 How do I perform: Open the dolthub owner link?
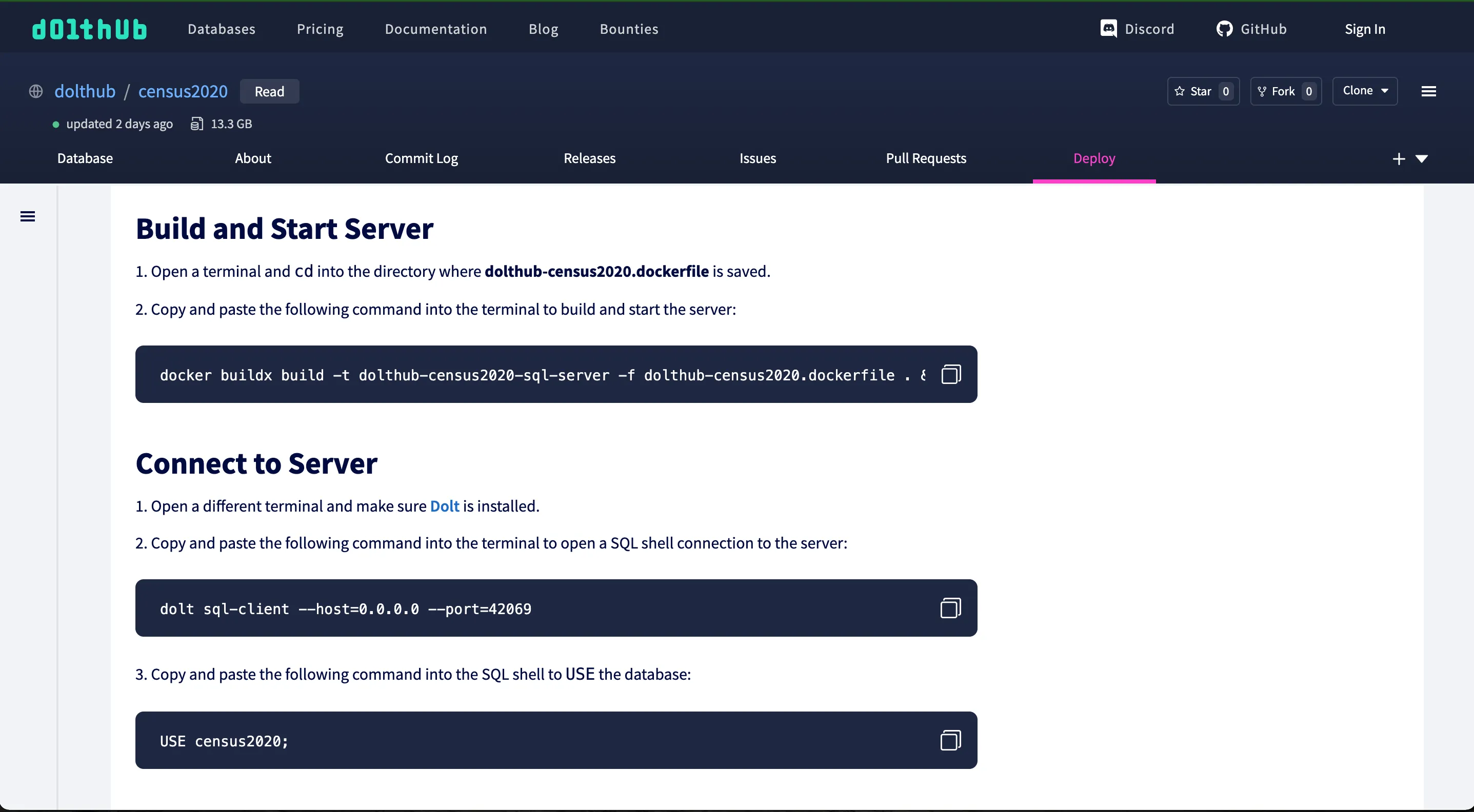click(x=85, y=91)
